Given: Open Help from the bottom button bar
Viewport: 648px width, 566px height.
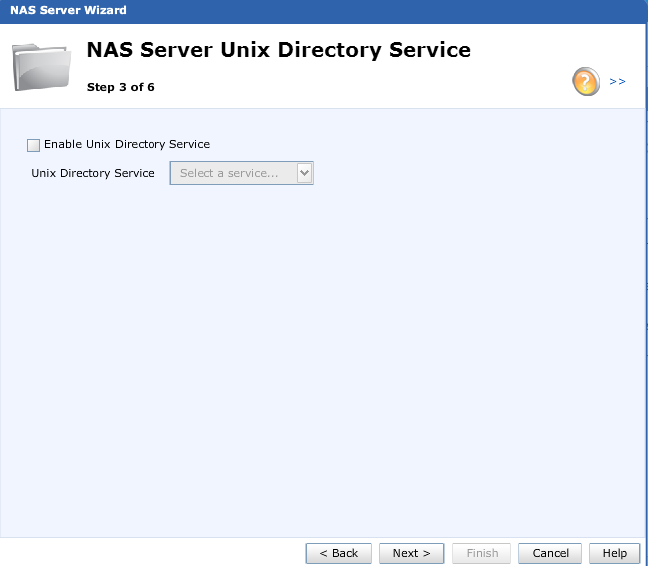Looking at the screenshot, I should coord(614,553).
